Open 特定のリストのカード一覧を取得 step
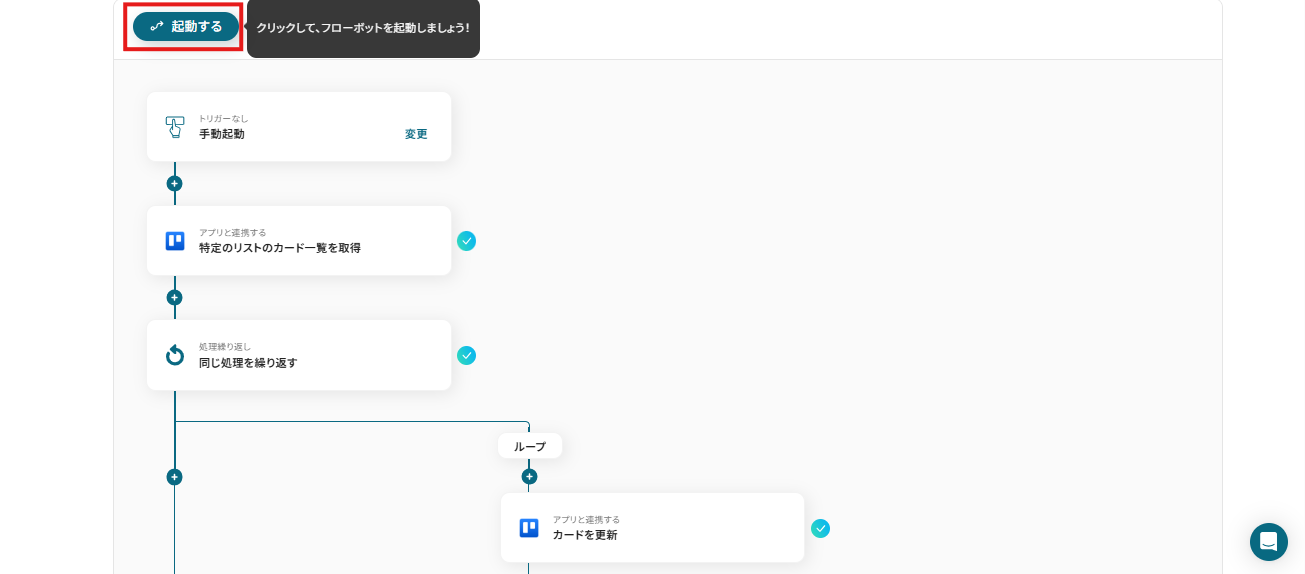 [x=299, y=241]
